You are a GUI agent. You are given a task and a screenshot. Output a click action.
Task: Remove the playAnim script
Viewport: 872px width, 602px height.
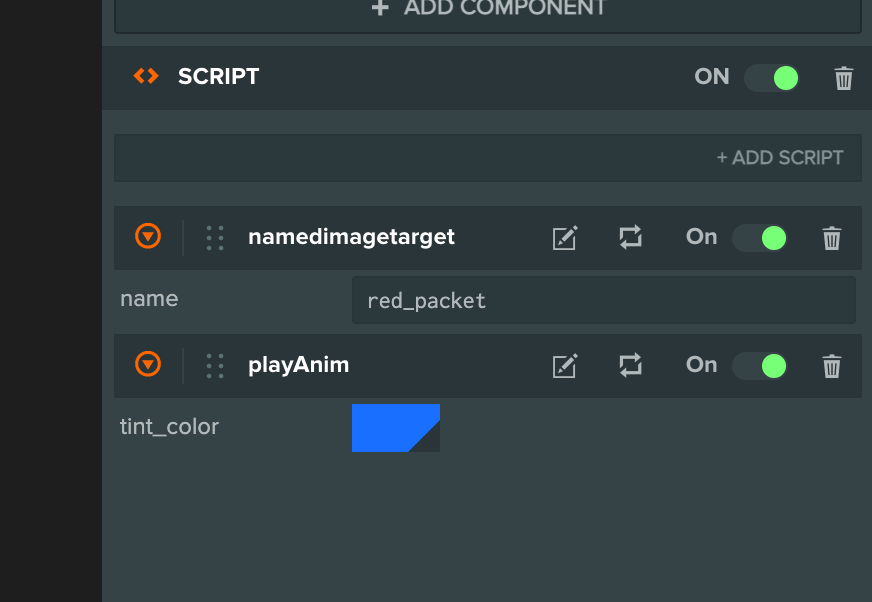tap(832, 366)
